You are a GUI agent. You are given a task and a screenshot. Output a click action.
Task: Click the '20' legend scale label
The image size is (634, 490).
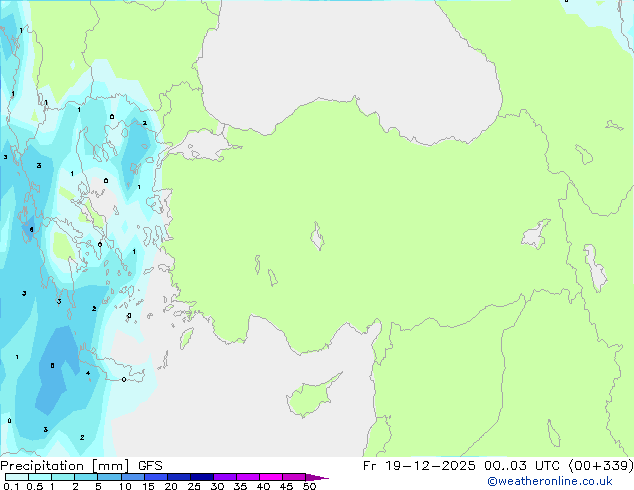point(171,486)
